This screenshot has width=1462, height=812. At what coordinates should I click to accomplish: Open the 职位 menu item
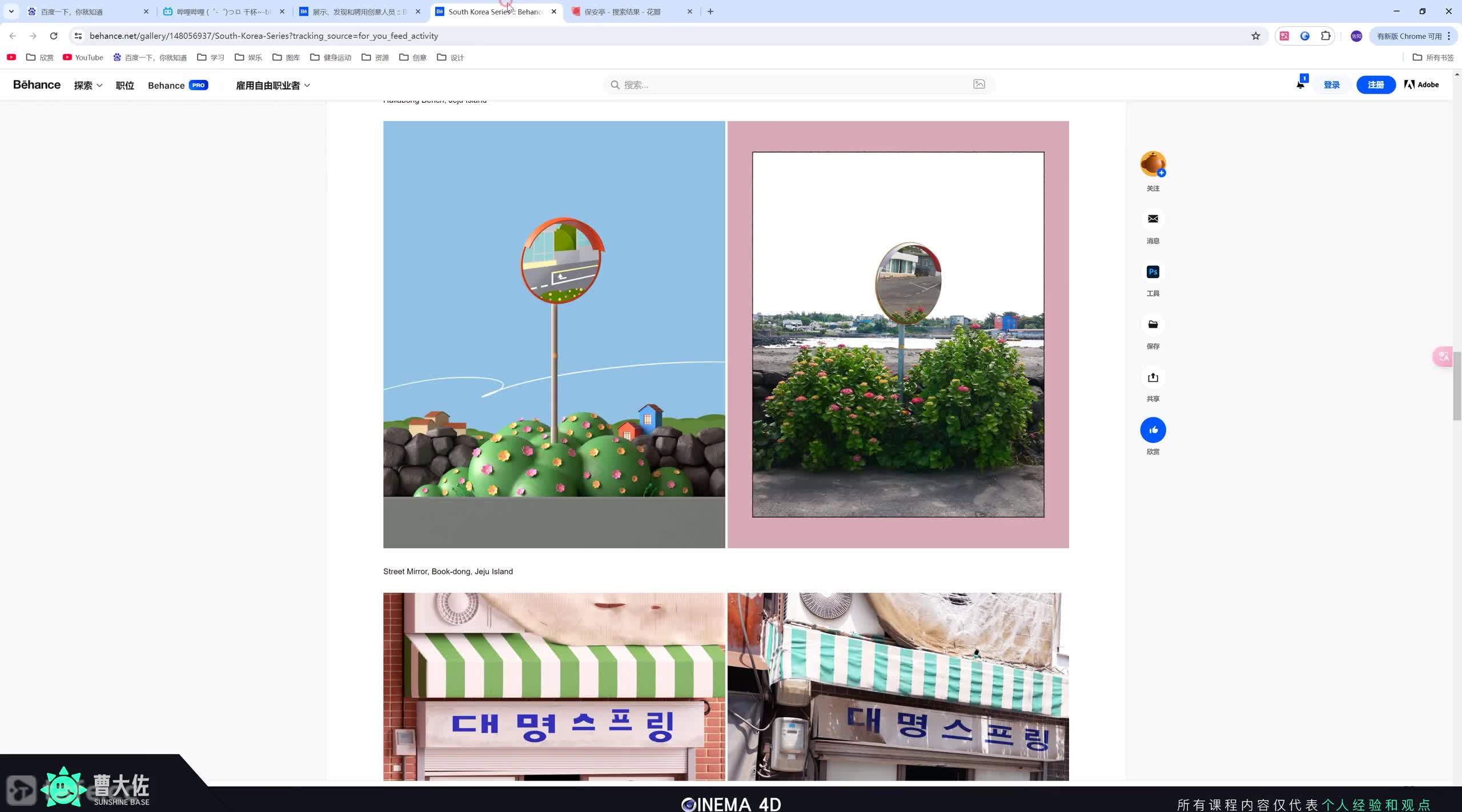pyautogui.click(x=124, y=85)
